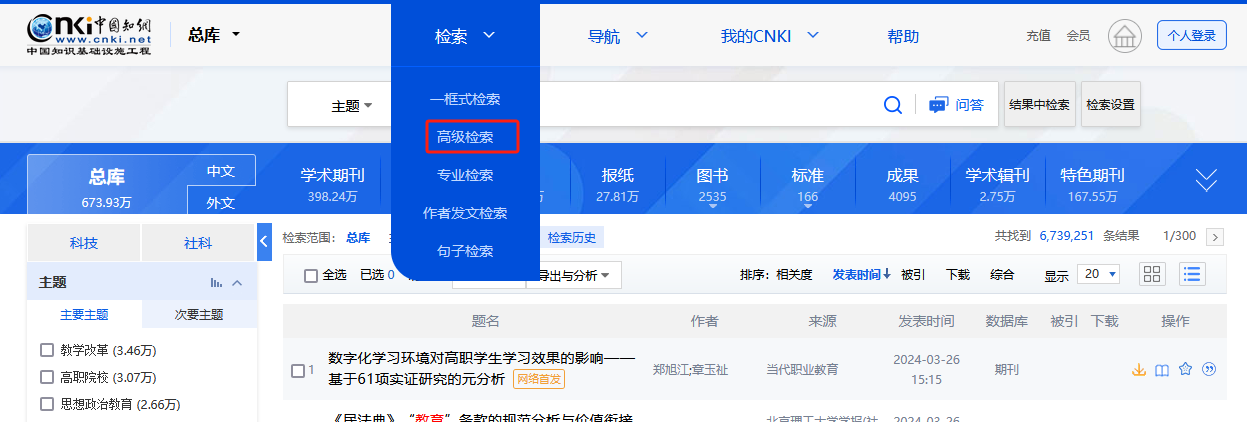Click 结果中检索 button
The width and height of the screenshot is (1247, 422).
click(x=1039, y=105)
